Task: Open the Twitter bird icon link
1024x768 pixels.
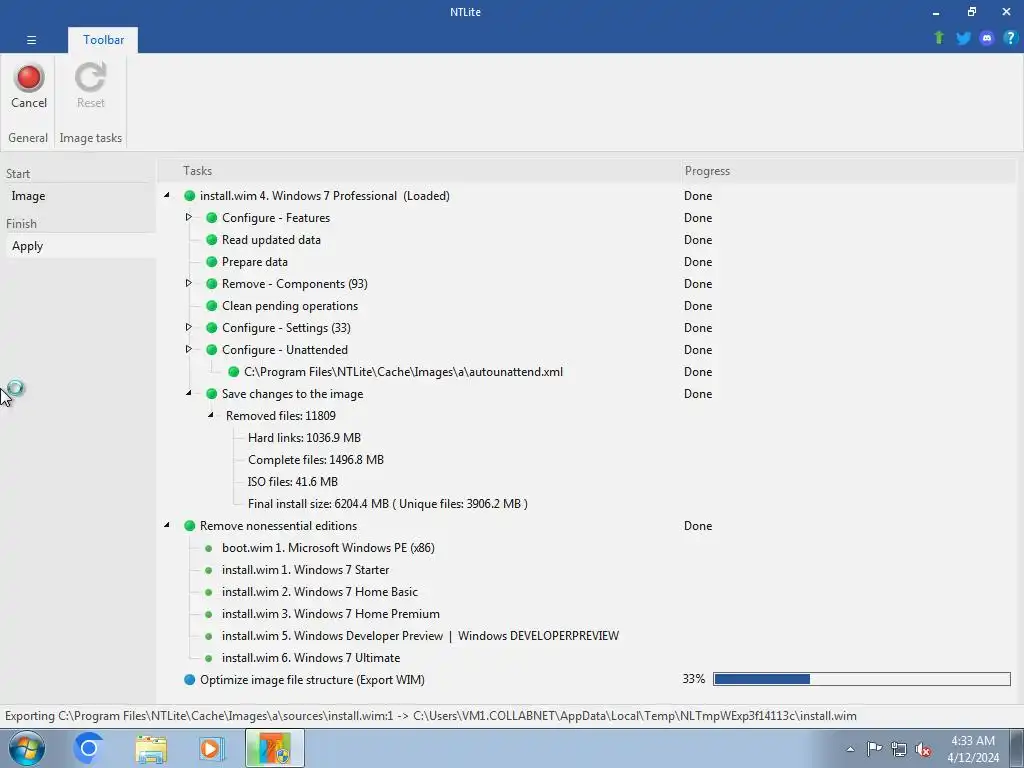Action: tap(963, 38)
